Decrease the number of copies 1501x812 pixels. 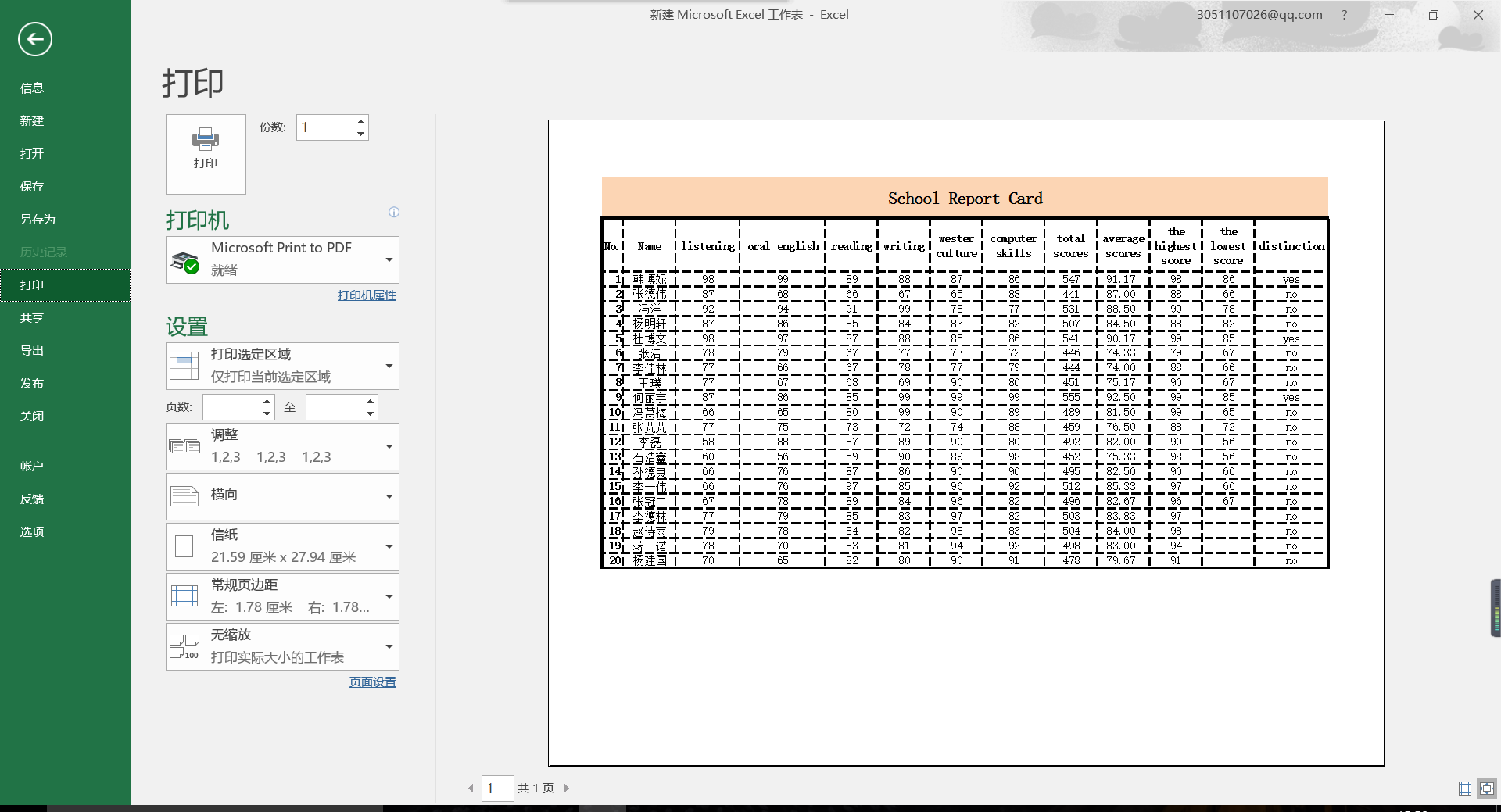360,134
